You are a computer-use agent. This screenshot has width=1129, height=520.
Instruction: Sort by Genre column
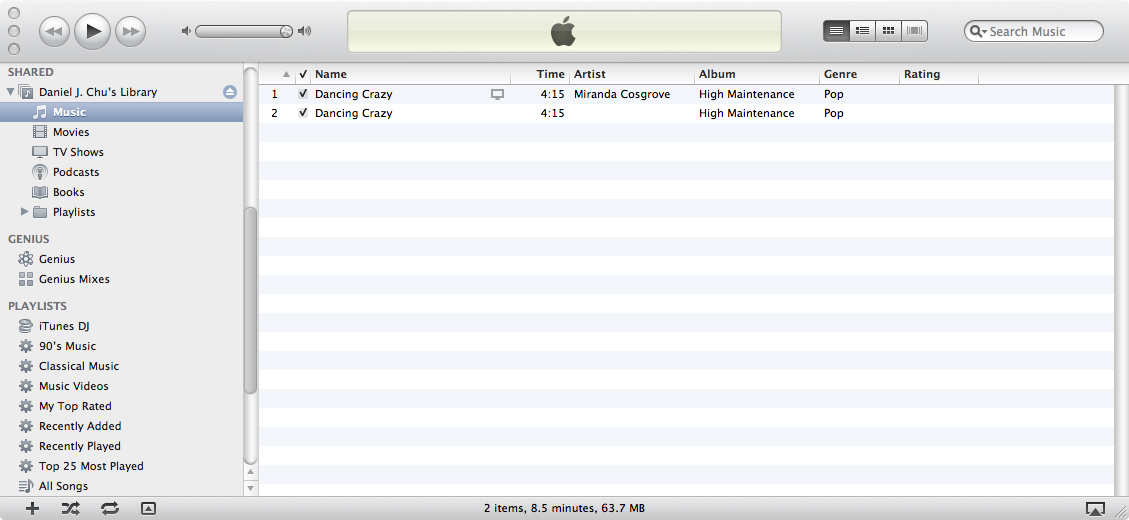(860, 74)
